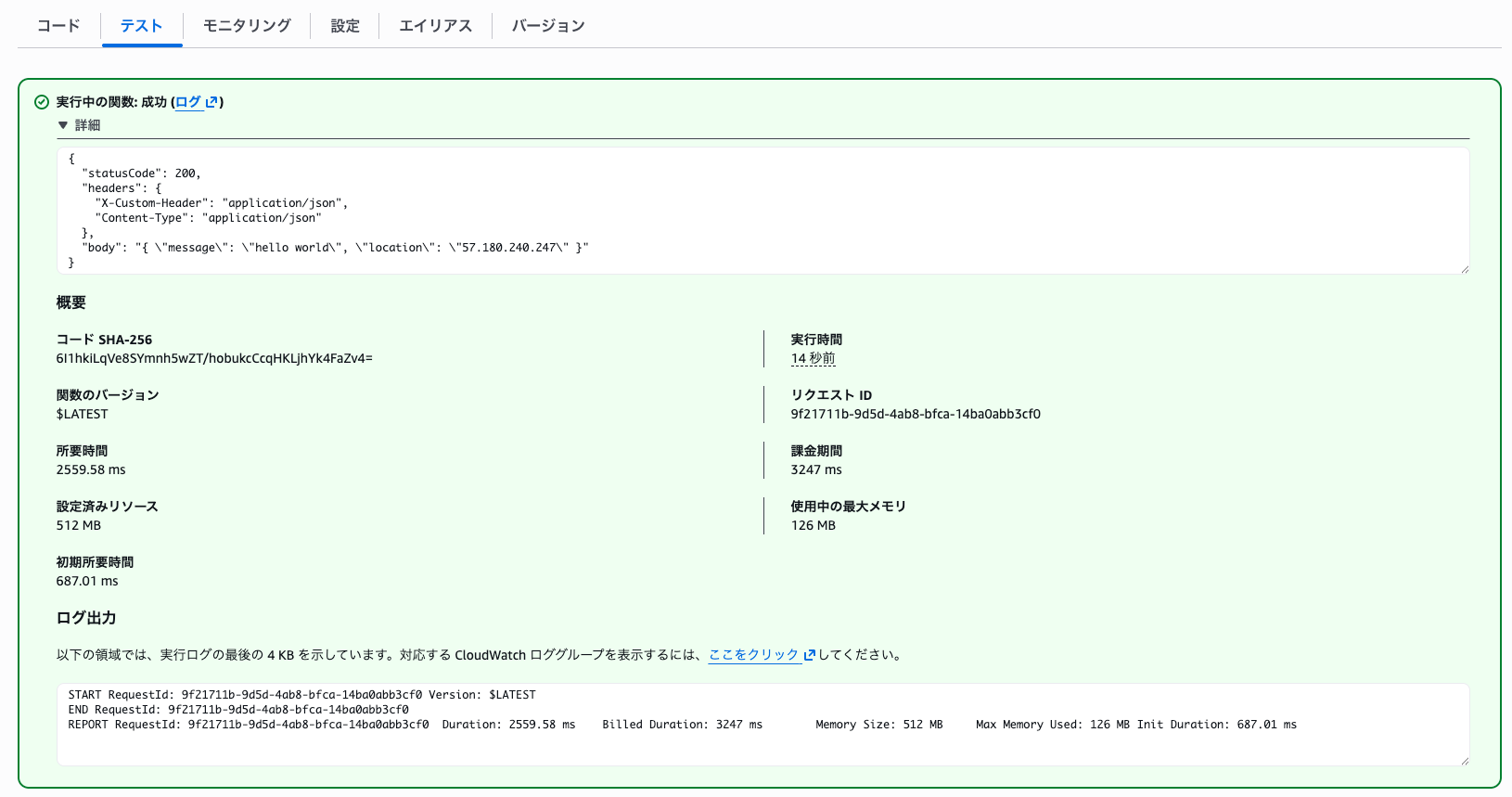Screen dimensions: 1512x797
Task: Select the 512 MB configured resource value
Action: tap(79, 525)
